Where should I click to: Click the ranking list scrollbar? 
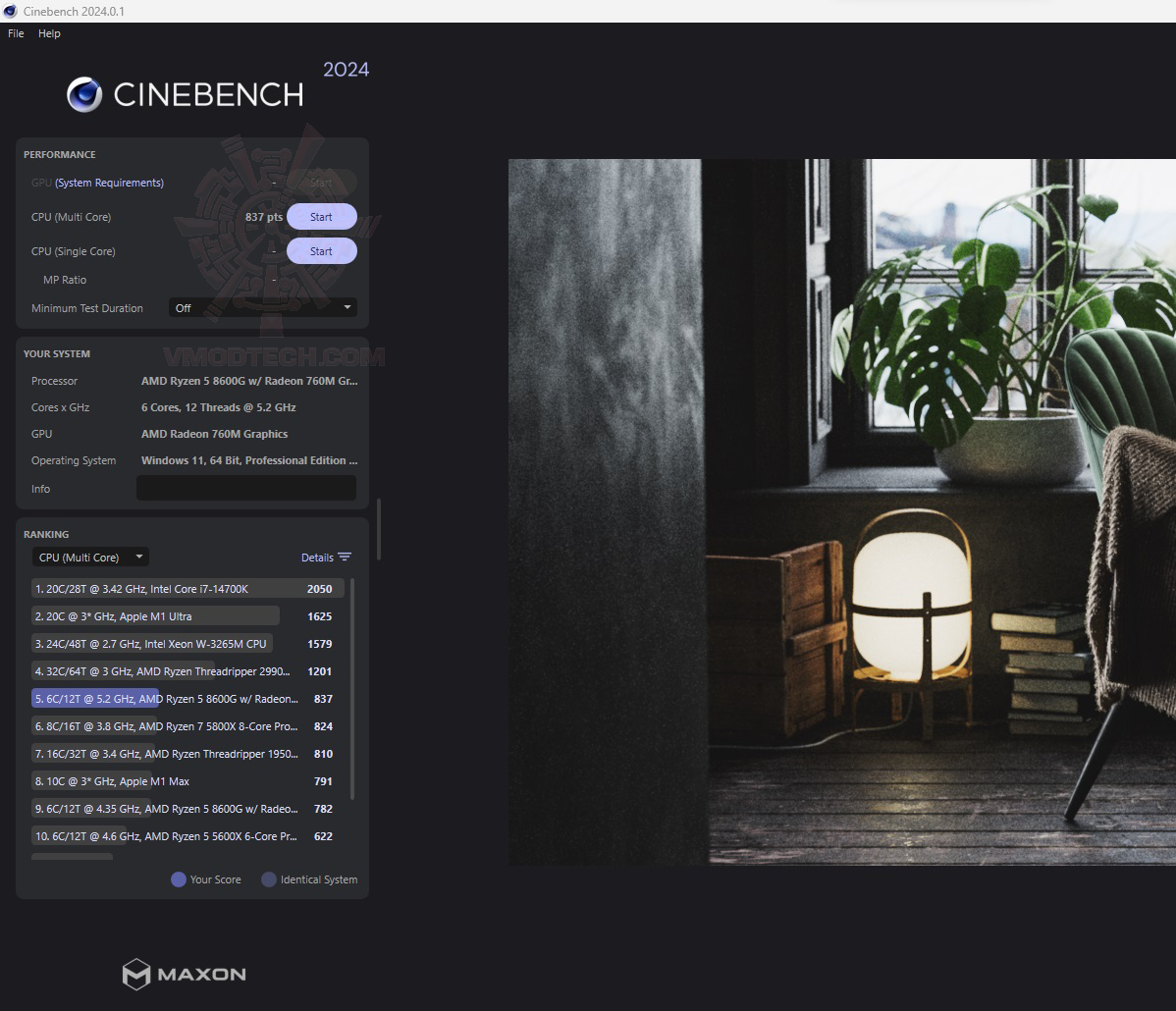pos(352,688)
